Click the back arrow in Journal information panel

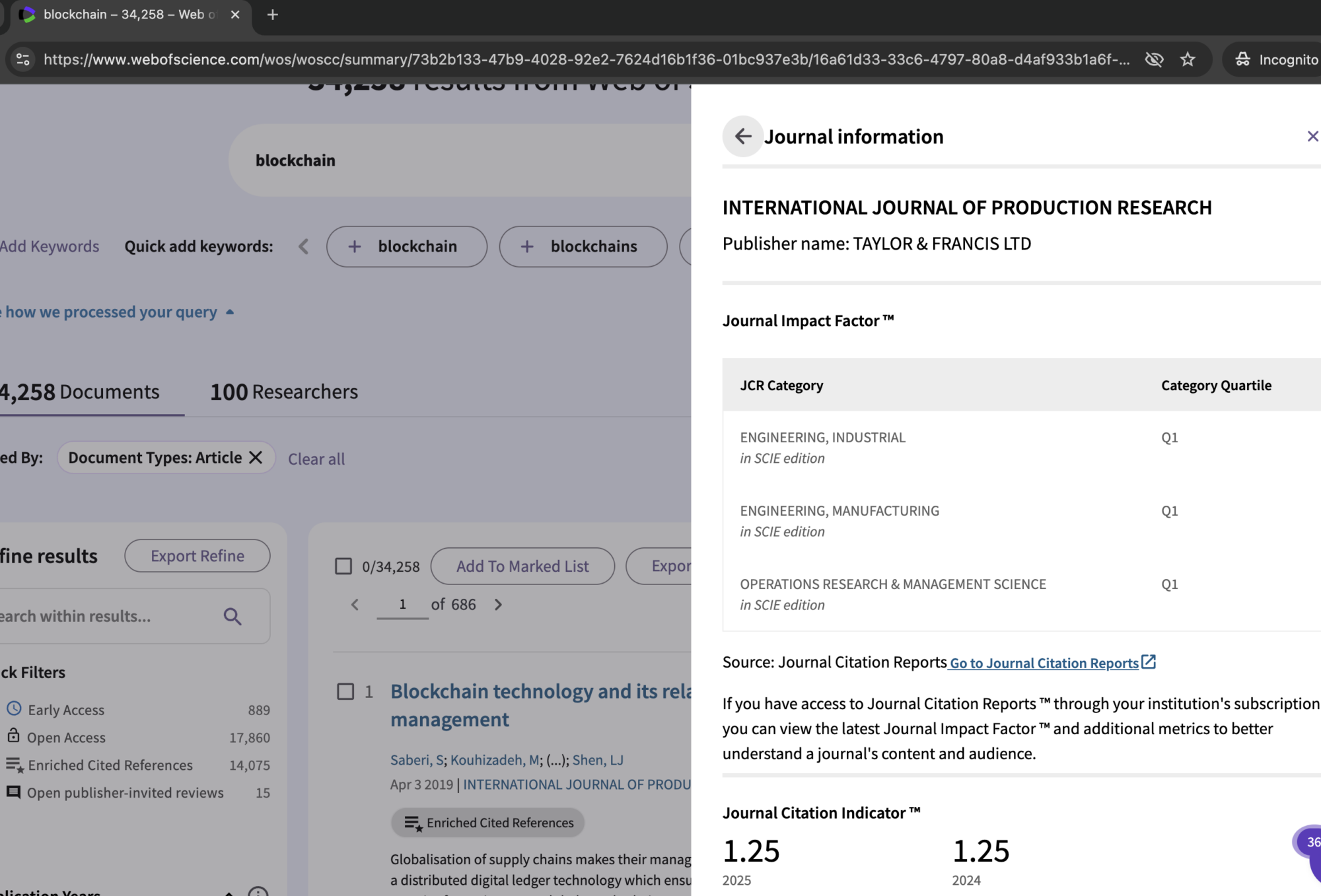[x=742, y=136]
